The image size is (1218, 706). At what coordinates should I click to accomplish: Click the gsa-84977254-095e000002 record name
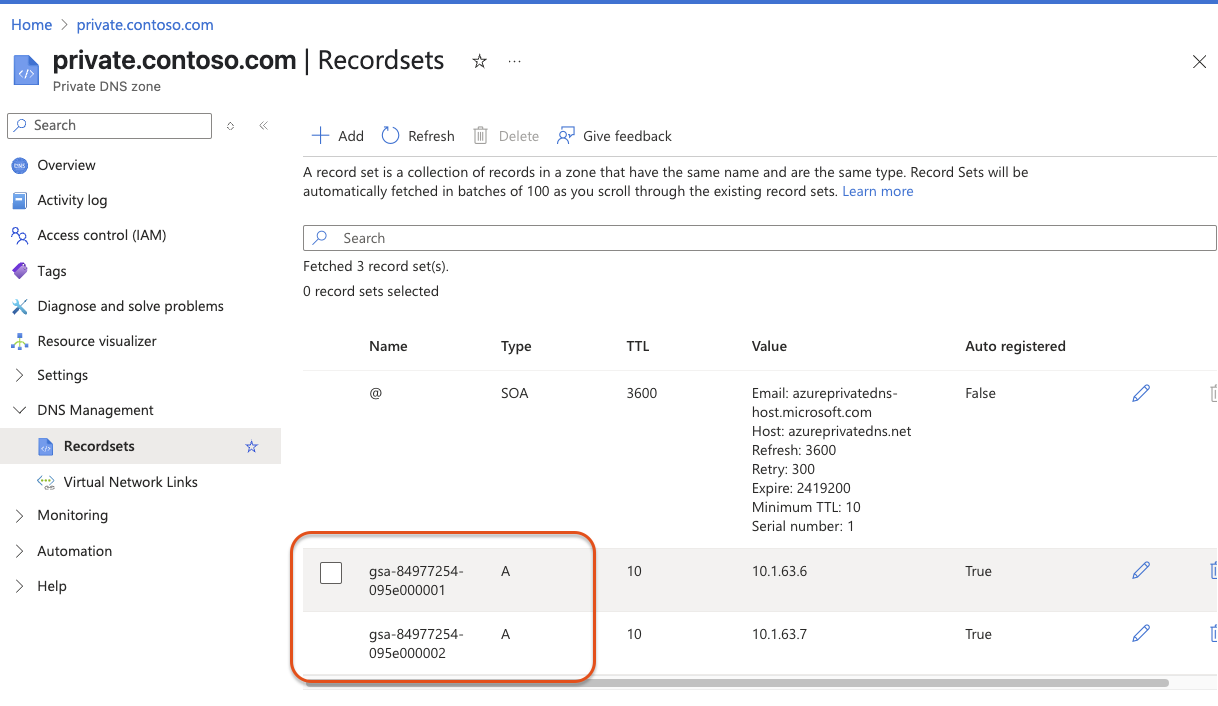pos(416,644)
